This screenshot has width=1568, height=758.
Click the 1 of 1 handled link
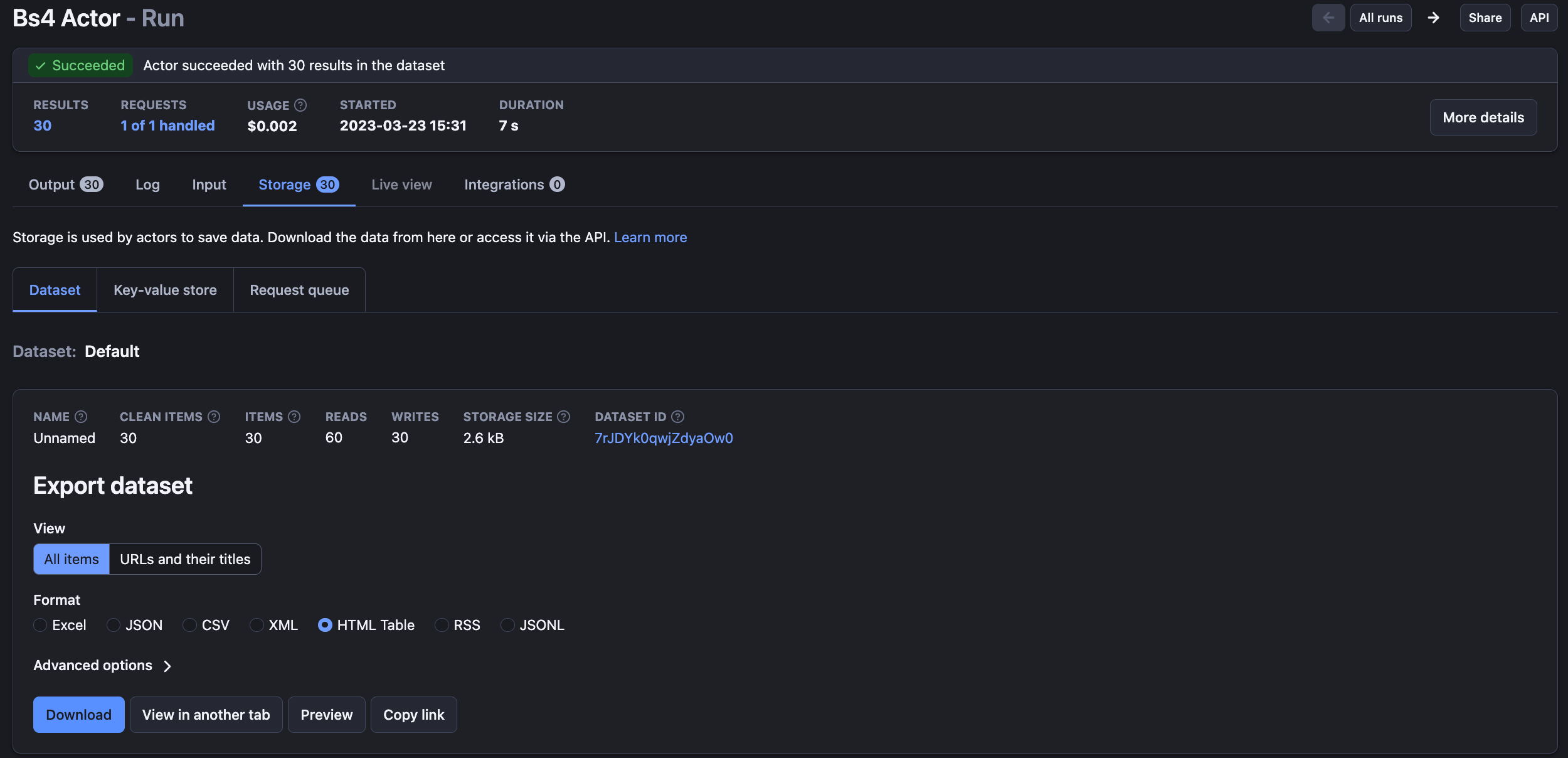pyautogui.click(x=167, y=125)
